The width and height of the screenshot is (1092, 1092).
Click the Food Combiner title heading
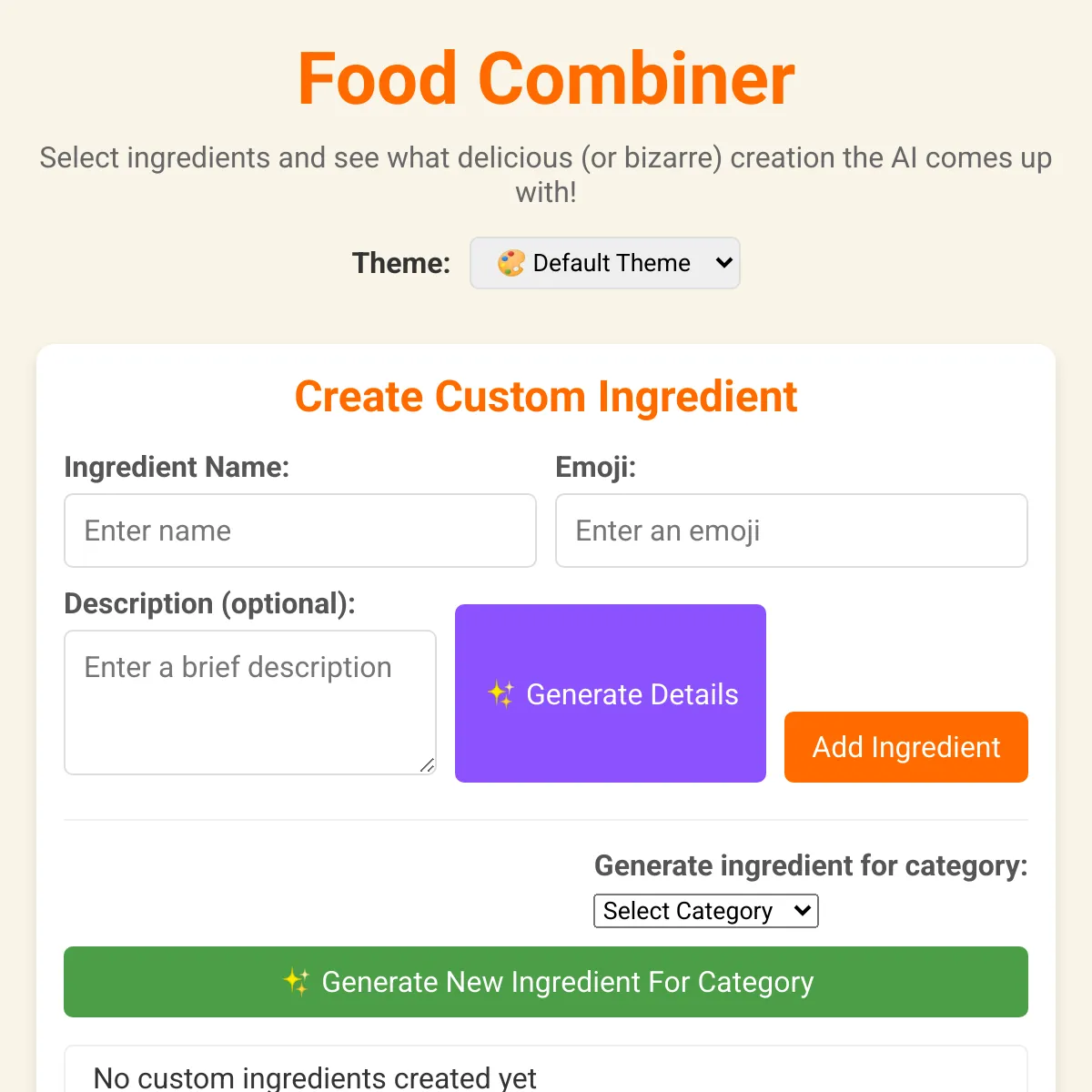(546, 79)
